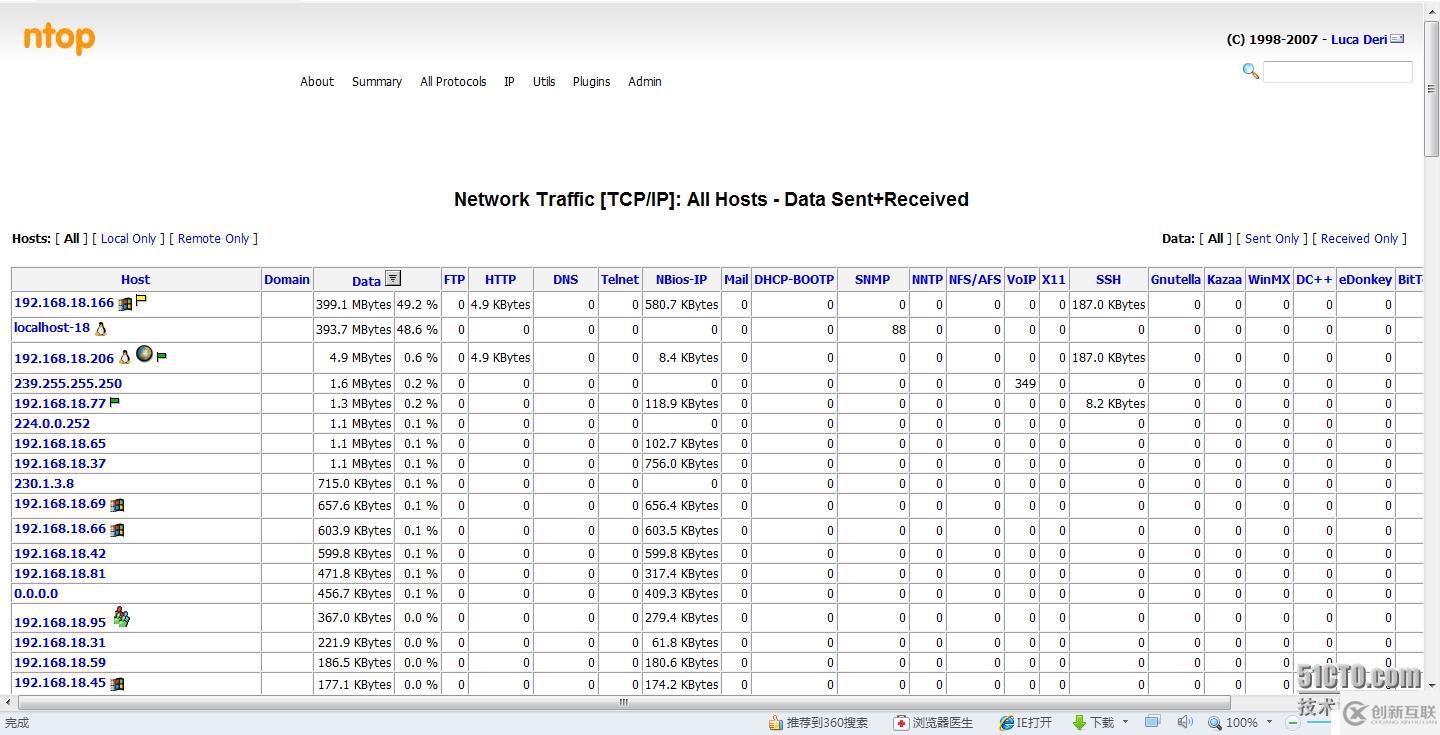Click the window switch icon in status bar

tap(1153, 722)
